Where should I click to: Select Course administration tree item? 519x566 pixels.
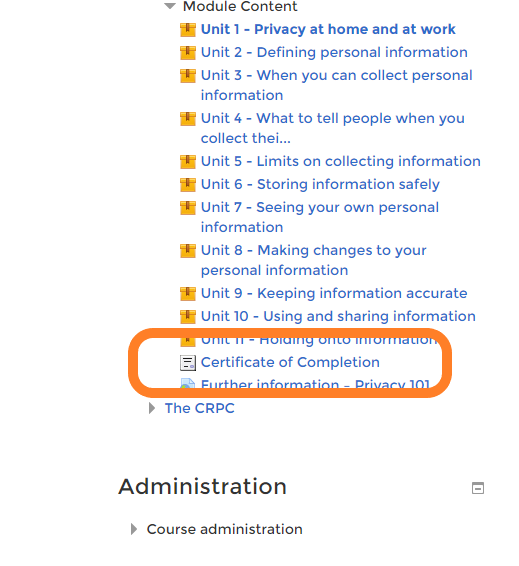[224, 529]
